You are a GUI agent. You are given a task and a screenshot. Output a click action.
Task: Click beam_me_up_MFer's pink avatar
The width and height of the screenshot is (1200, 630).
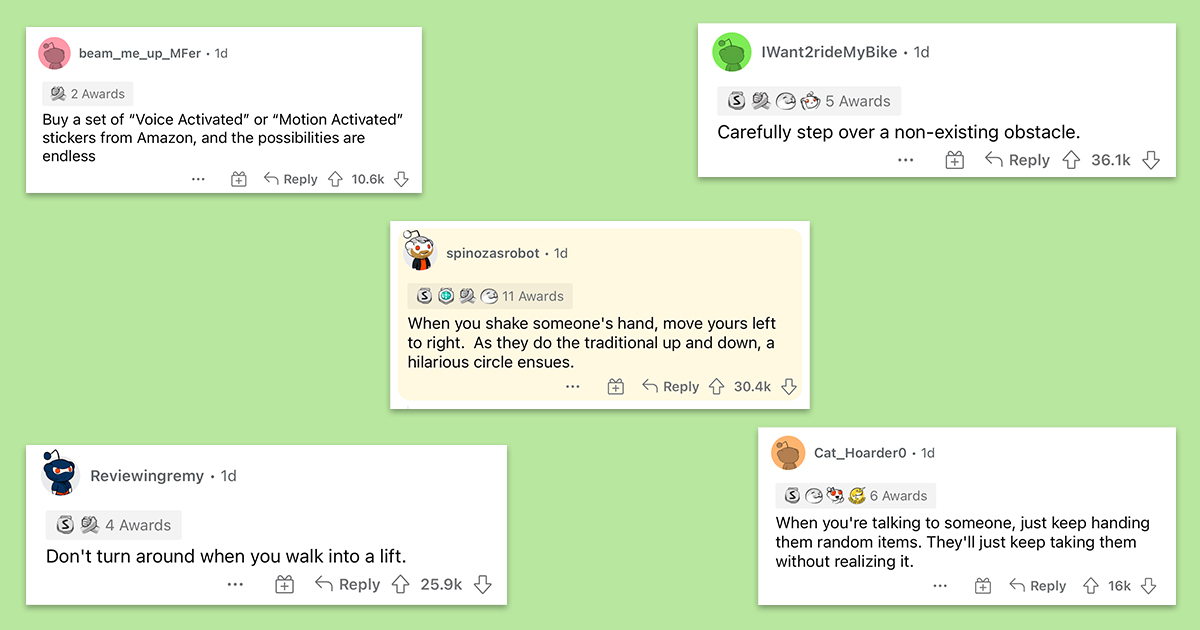[54, 53]
